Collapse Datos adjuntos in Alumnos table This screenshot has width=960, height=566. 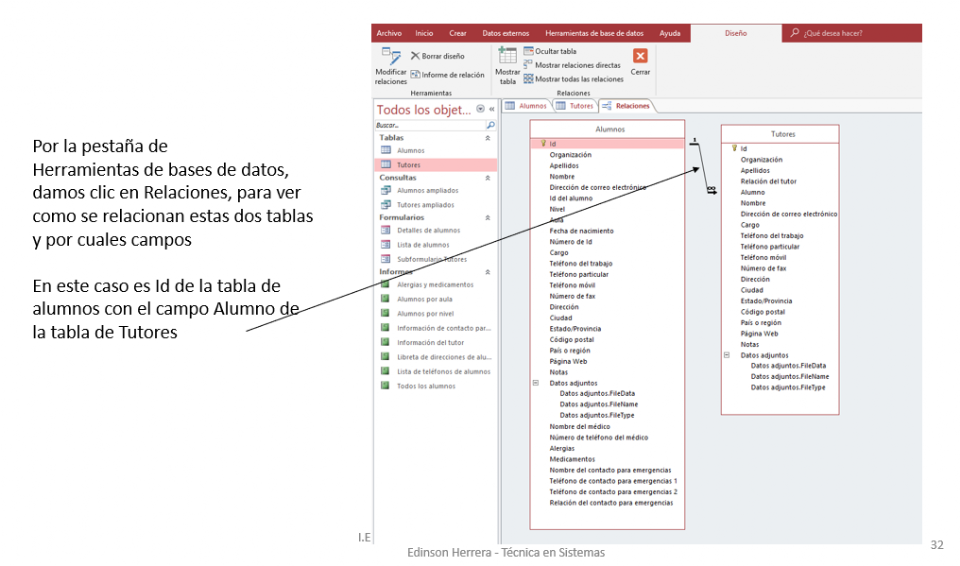click(536, 382)
